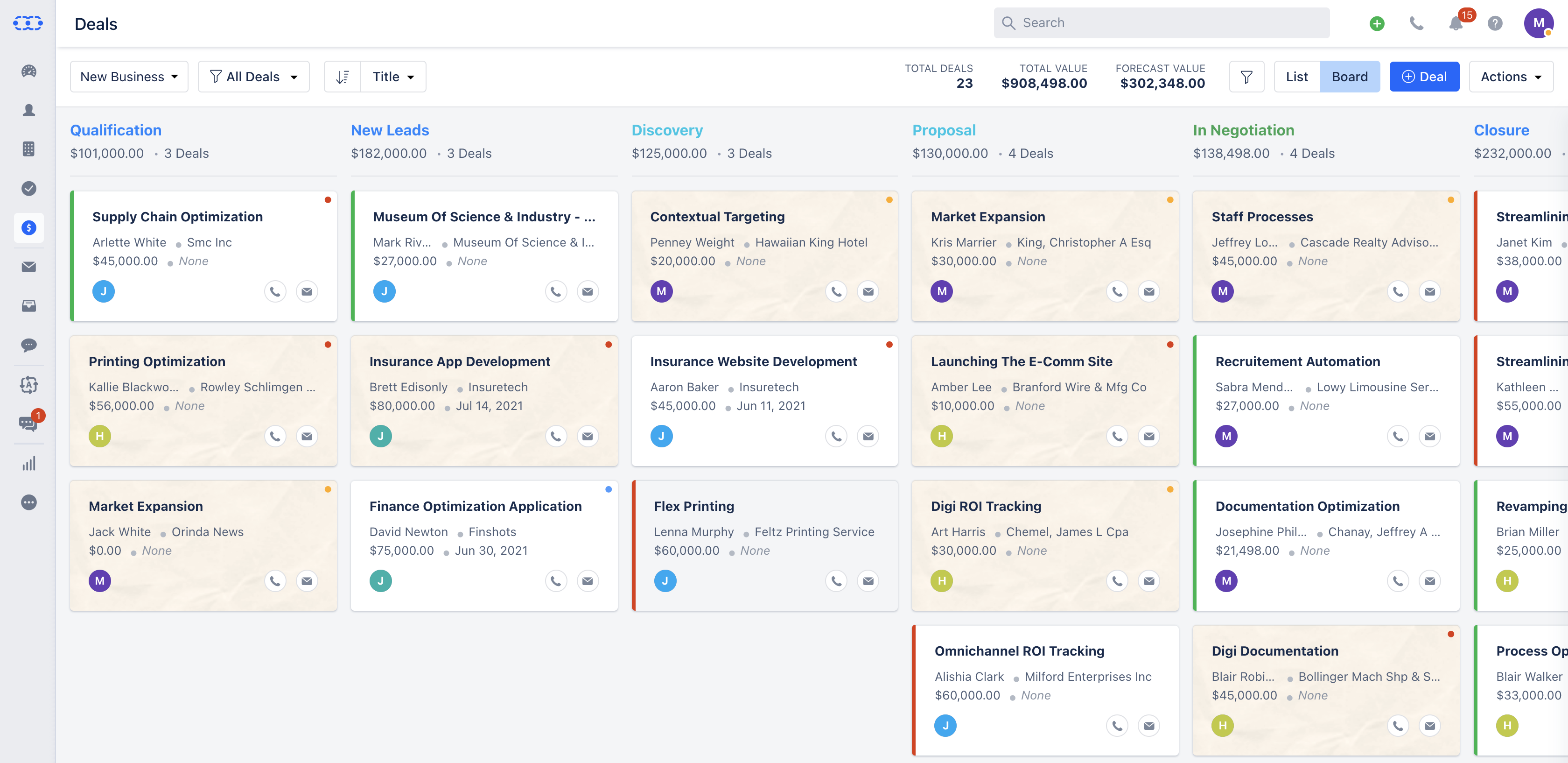Click contact Arlette White
The width and height of the screenshot is (1568, 763).
click(129, 242)
